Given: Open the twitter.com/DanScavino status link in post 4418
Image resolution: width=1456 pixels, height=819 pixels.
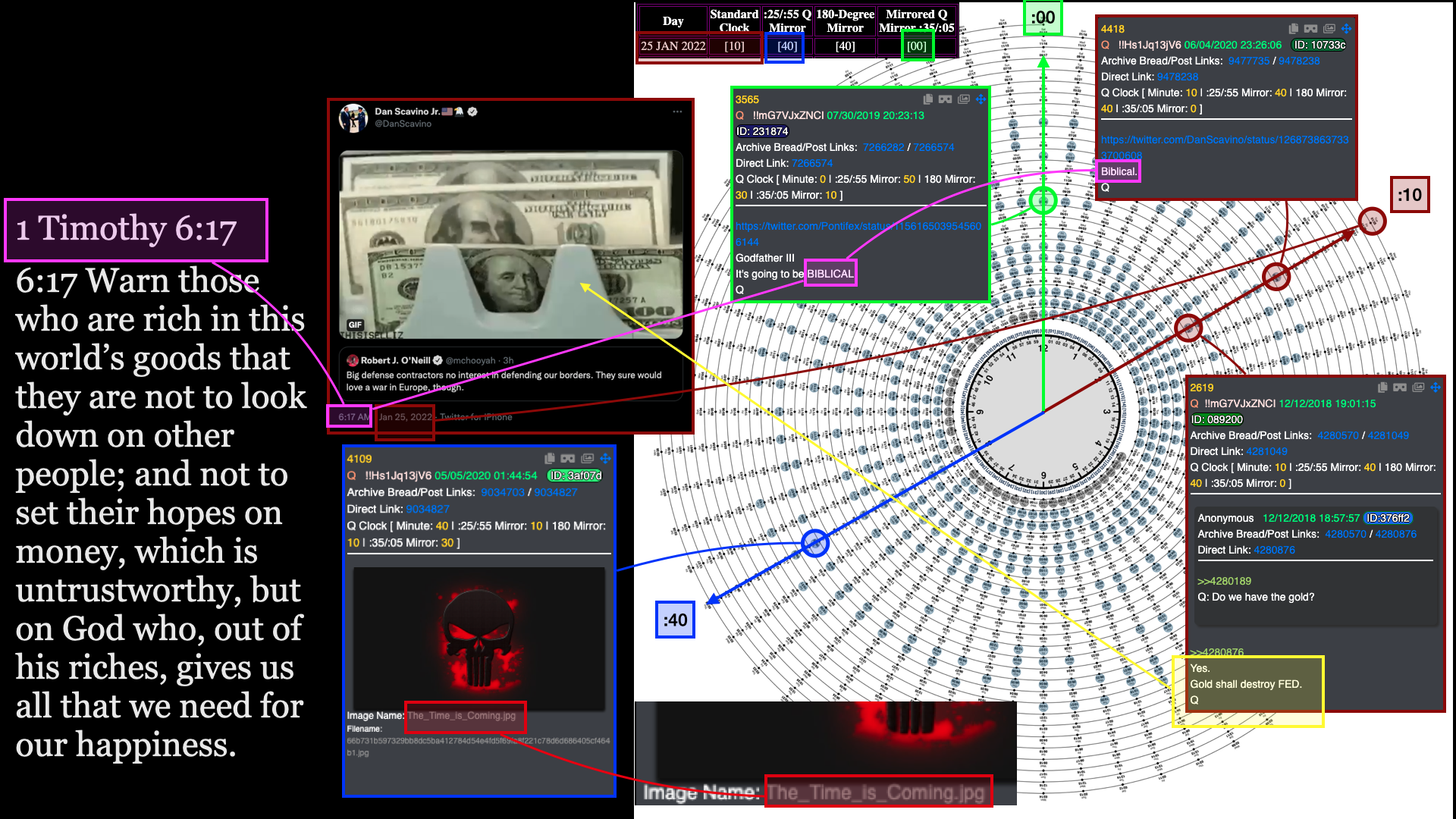Looking at the screenshot, I should [1225, 147].
